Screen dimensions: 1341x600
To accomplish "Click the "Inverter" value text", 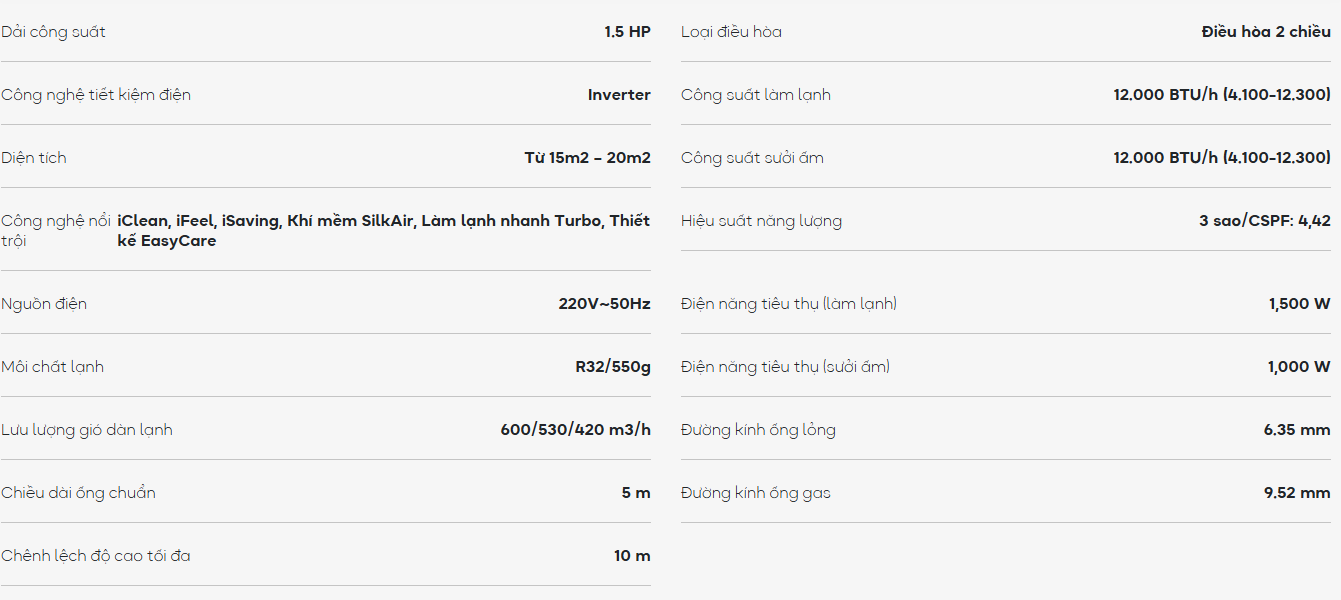I will 619,95.
